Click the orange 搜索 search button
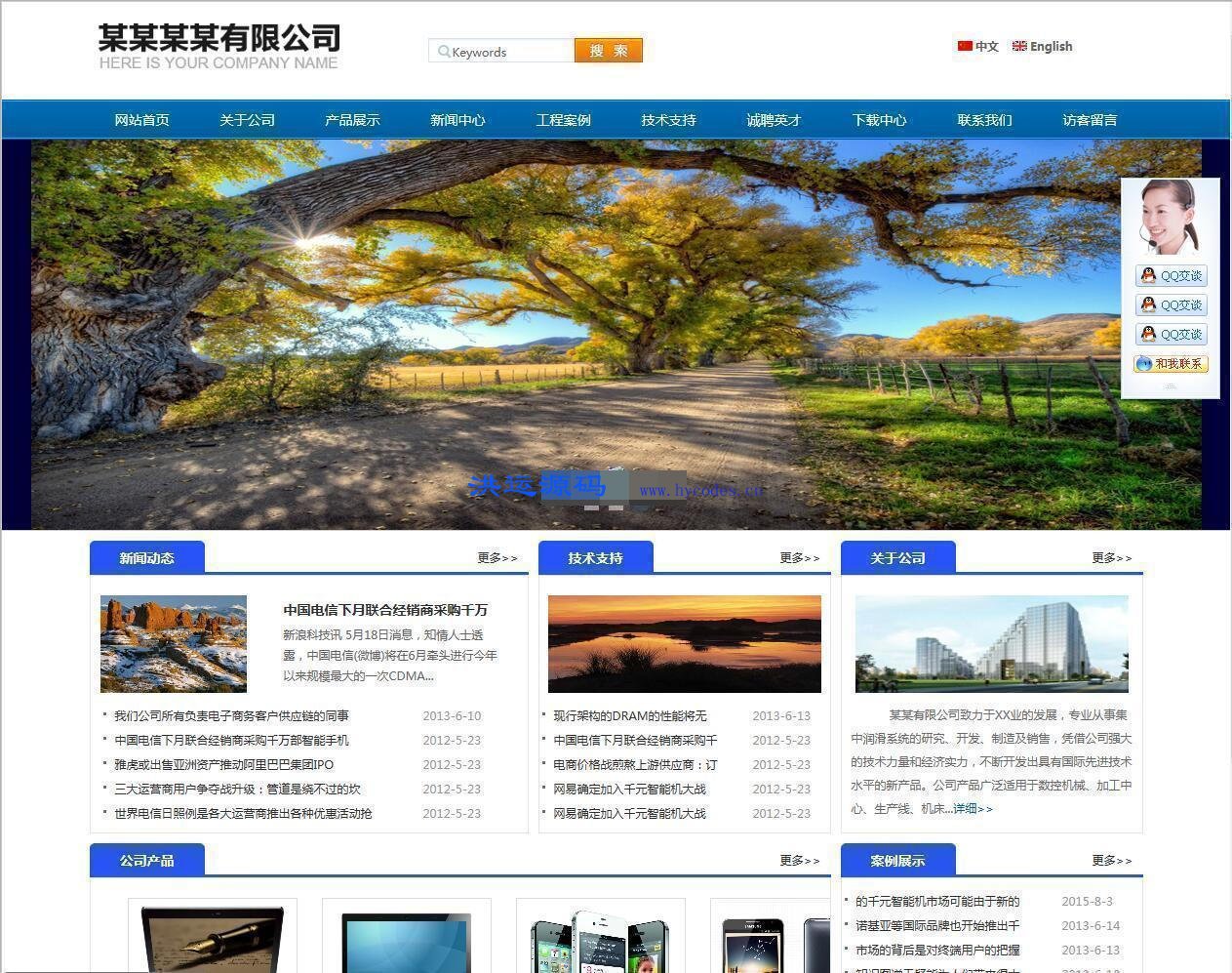Viewport: 1232px width, 973px height. tap(609, 51)
